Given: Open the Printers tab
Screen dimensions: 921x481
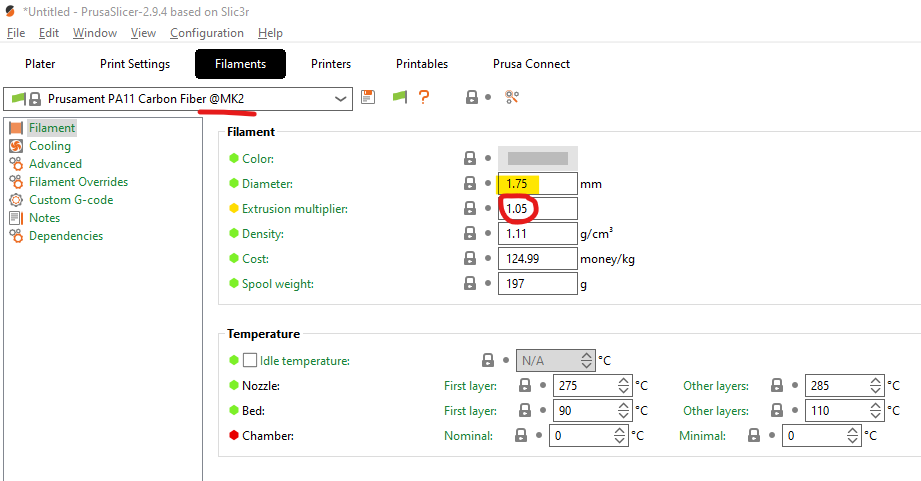Looking at the screenshot, I should tap(331, 64).
